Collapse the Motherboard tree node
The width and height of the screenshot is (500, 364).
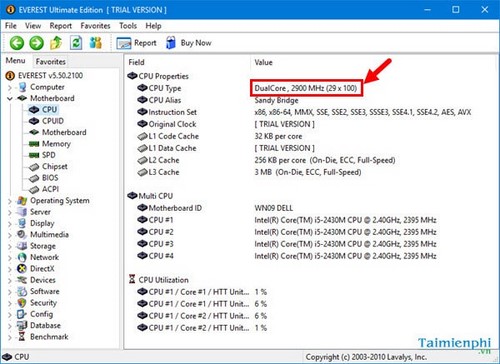click(10, 99)
